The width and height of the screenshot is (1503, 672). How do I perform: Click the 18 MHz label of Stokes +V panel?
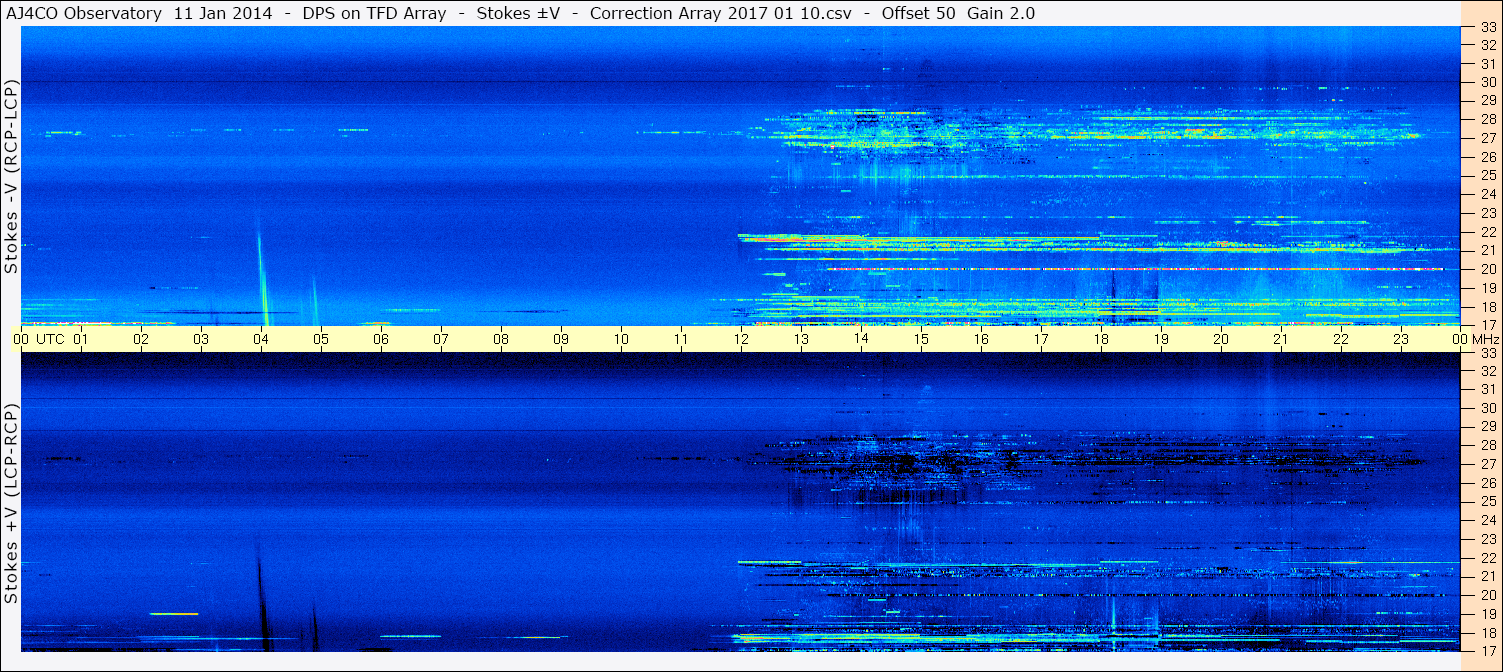click(1488, 632)
